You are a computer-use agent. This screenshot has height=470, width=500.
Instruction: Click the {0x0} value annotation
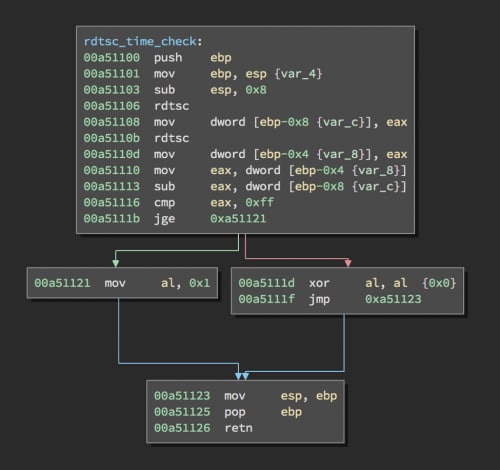click(x=439, y=283)
